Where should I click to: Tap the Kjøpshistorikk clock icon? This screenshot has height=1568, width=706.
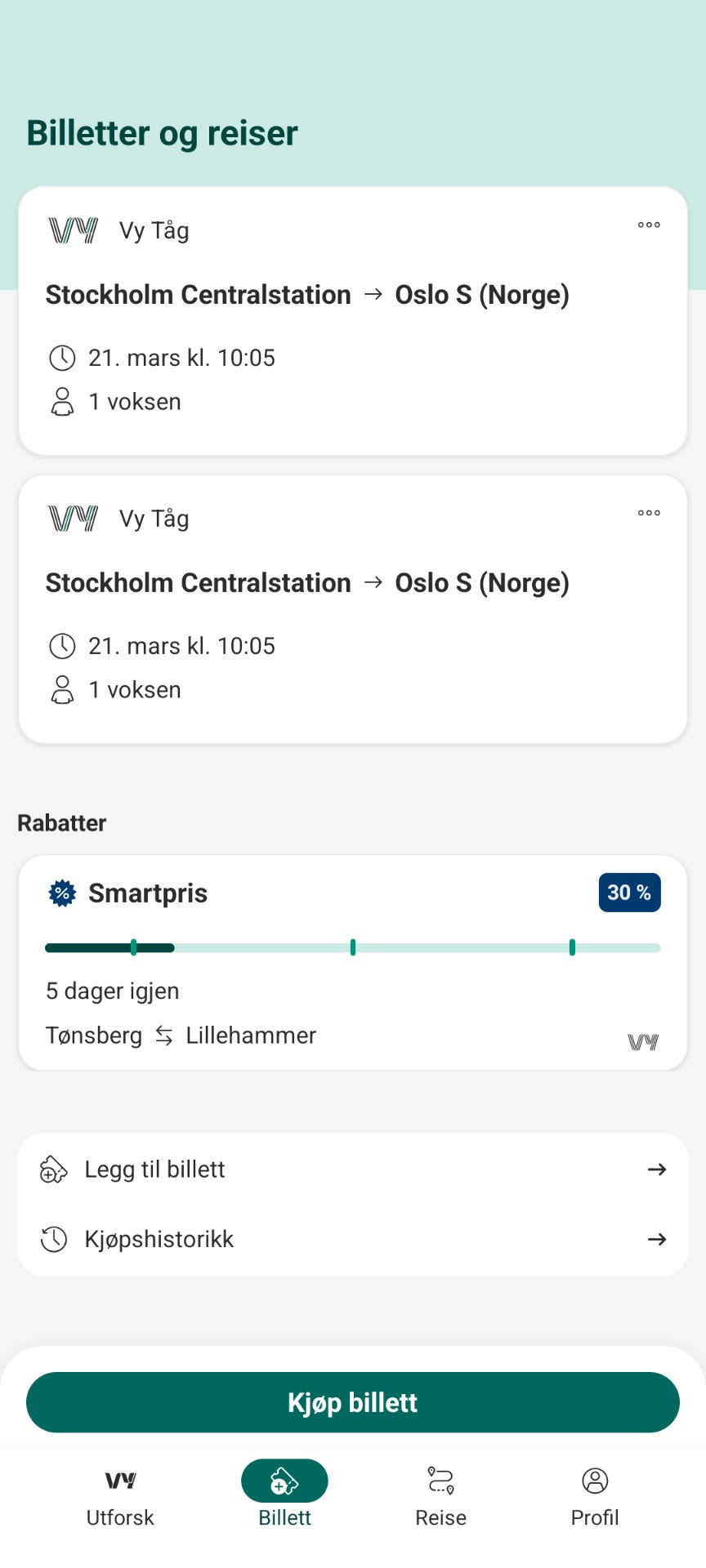tap(54, 1239)
